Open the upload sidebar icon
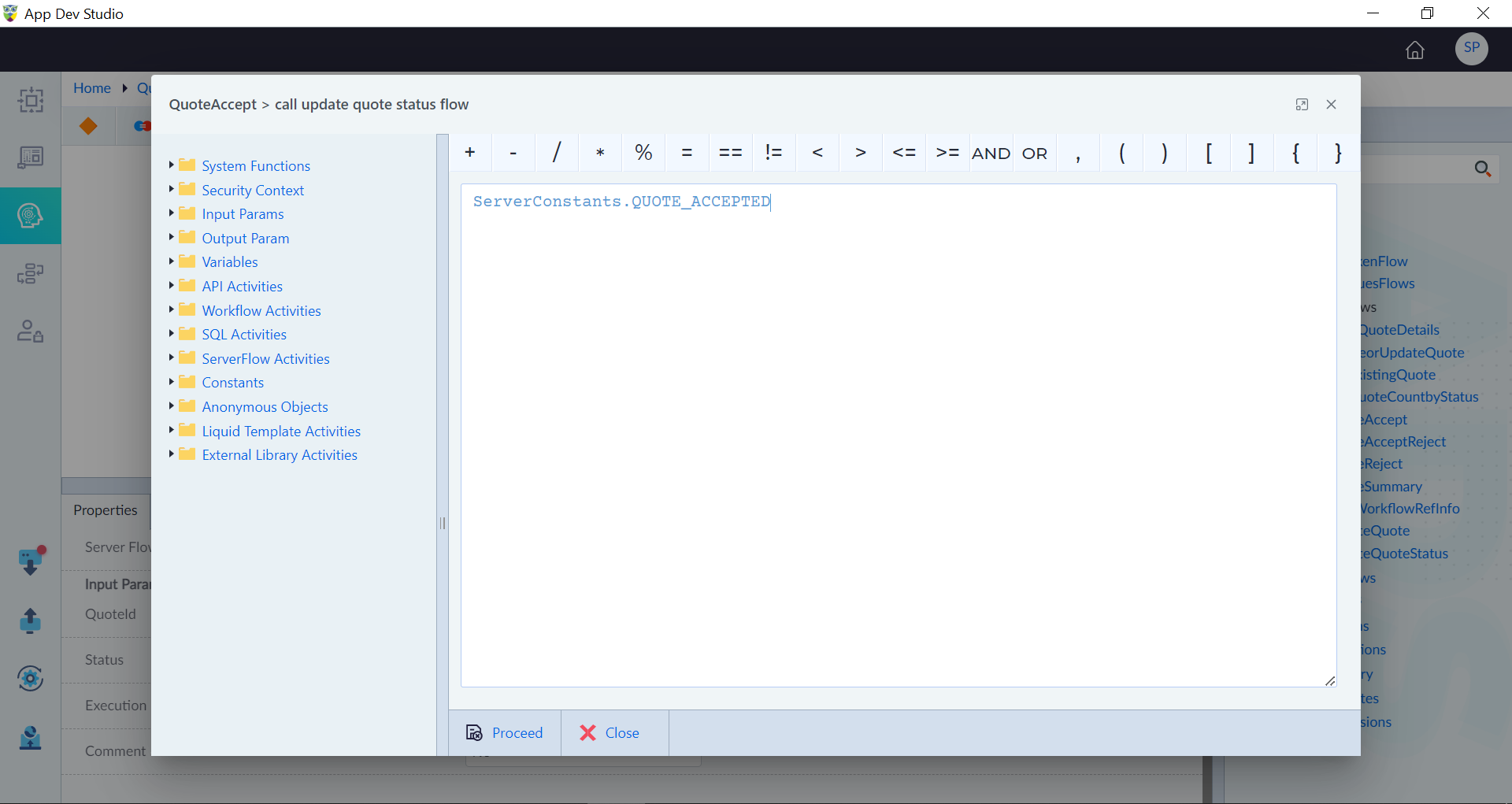This screenshot has width=1512, height=804. (30, 621)
